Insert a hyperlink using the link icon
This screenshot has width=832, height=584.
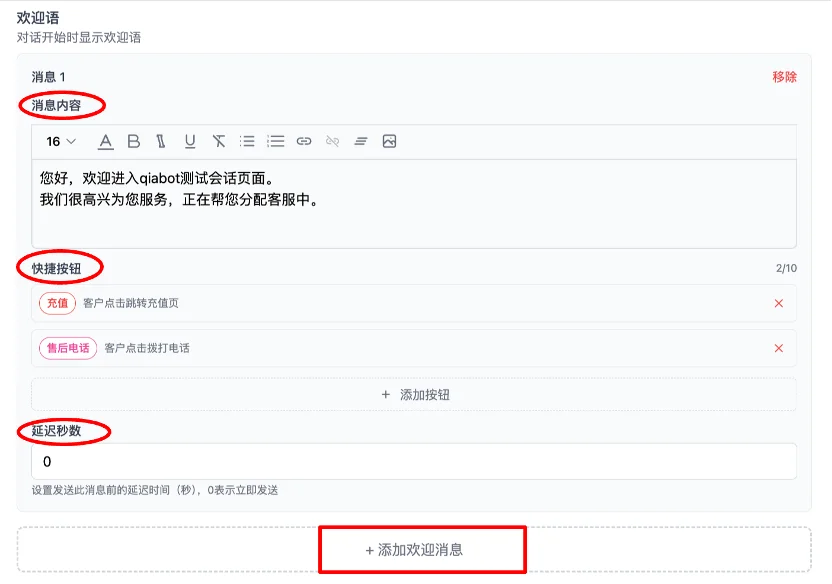click(x=304, y=141)
